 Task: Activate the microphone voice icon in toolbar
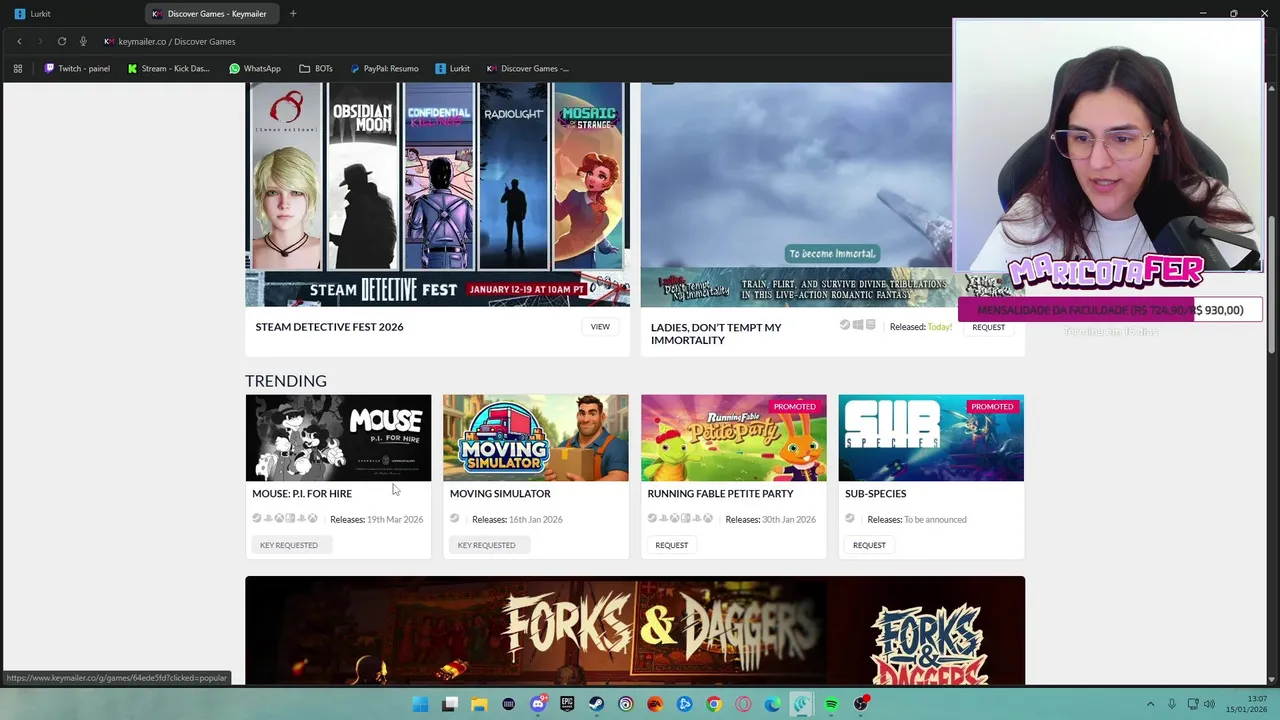click(83, 41)
